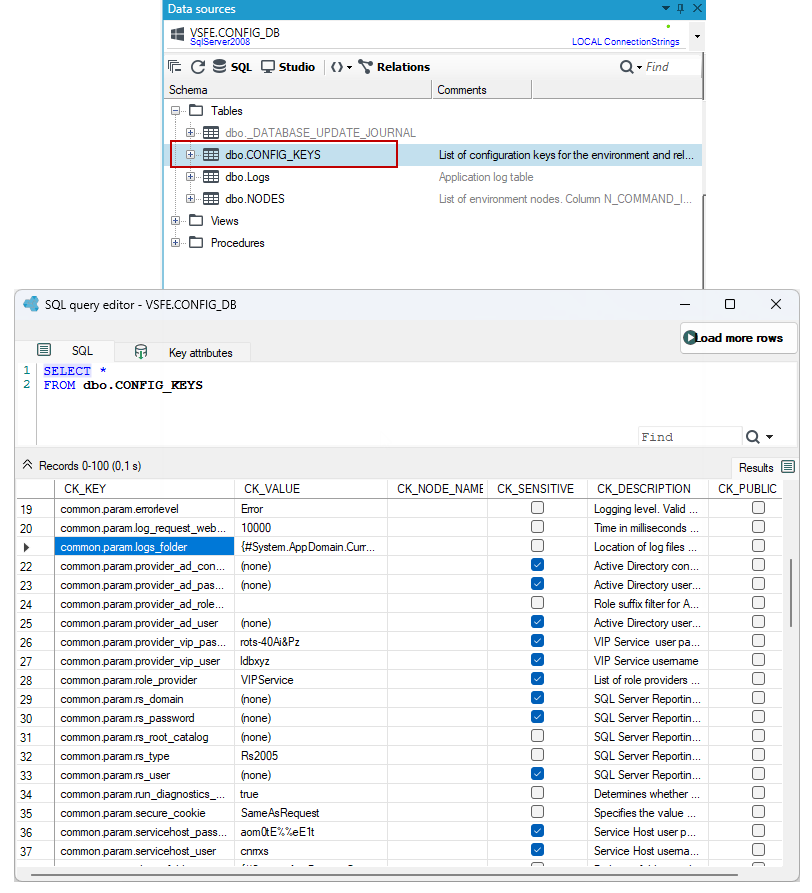812x893 pixels.
Task: Click the magnifier icon in Data sources toolbar
Action: (626, 67)
